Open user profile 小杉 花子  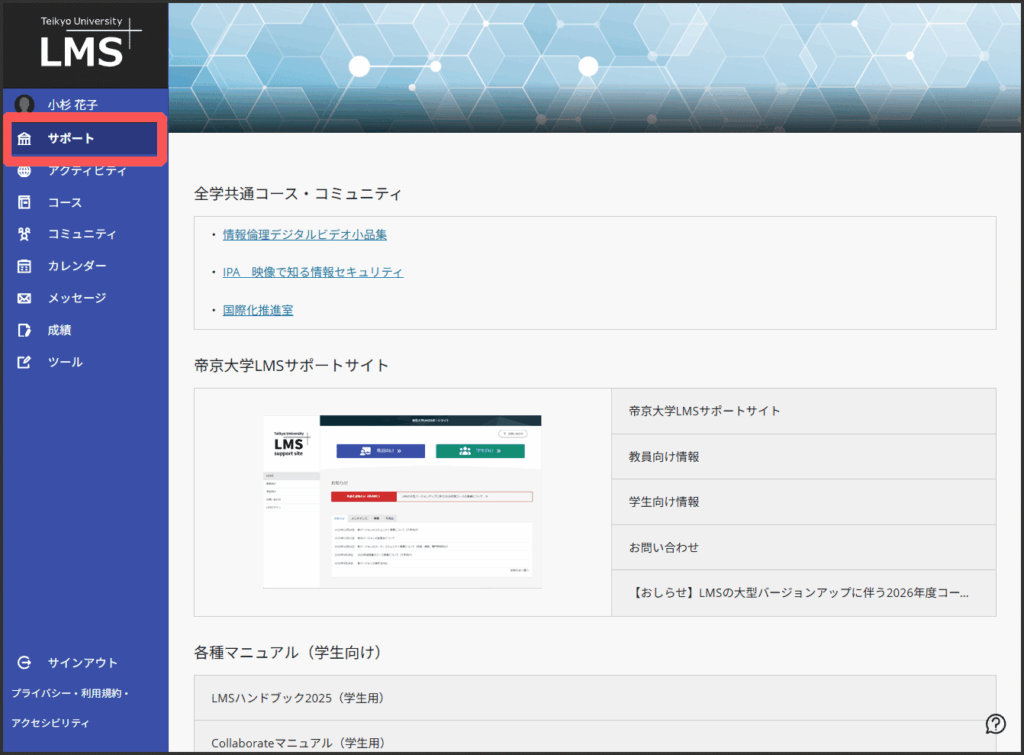click(72, 105)
